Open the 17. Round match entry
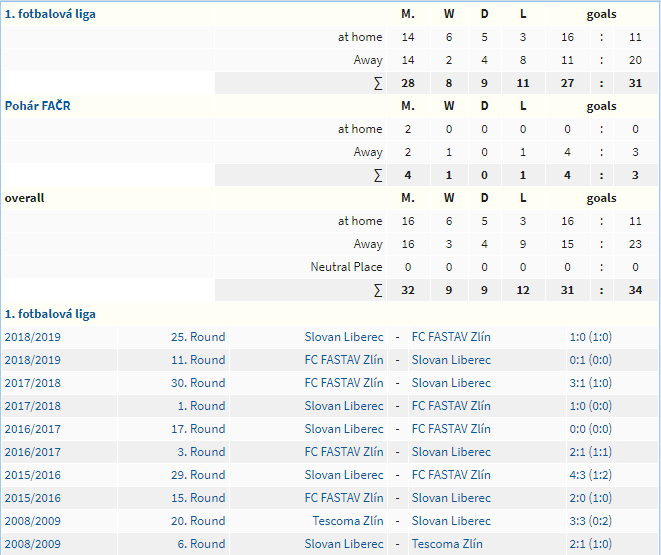 (x=198, y=429)
